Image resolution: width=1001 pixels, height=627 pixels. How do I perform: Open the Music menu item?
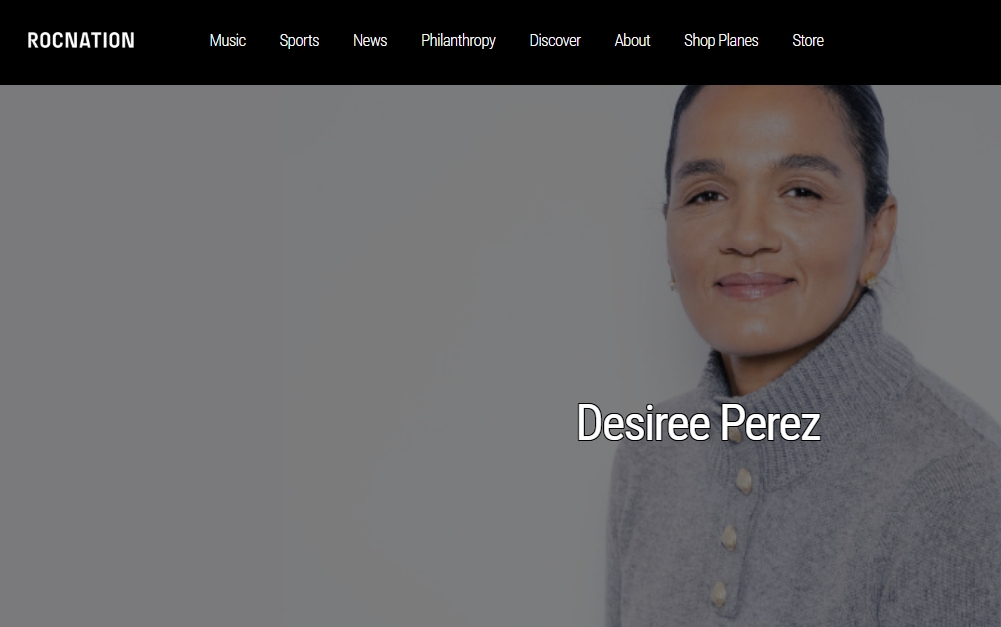227,40
